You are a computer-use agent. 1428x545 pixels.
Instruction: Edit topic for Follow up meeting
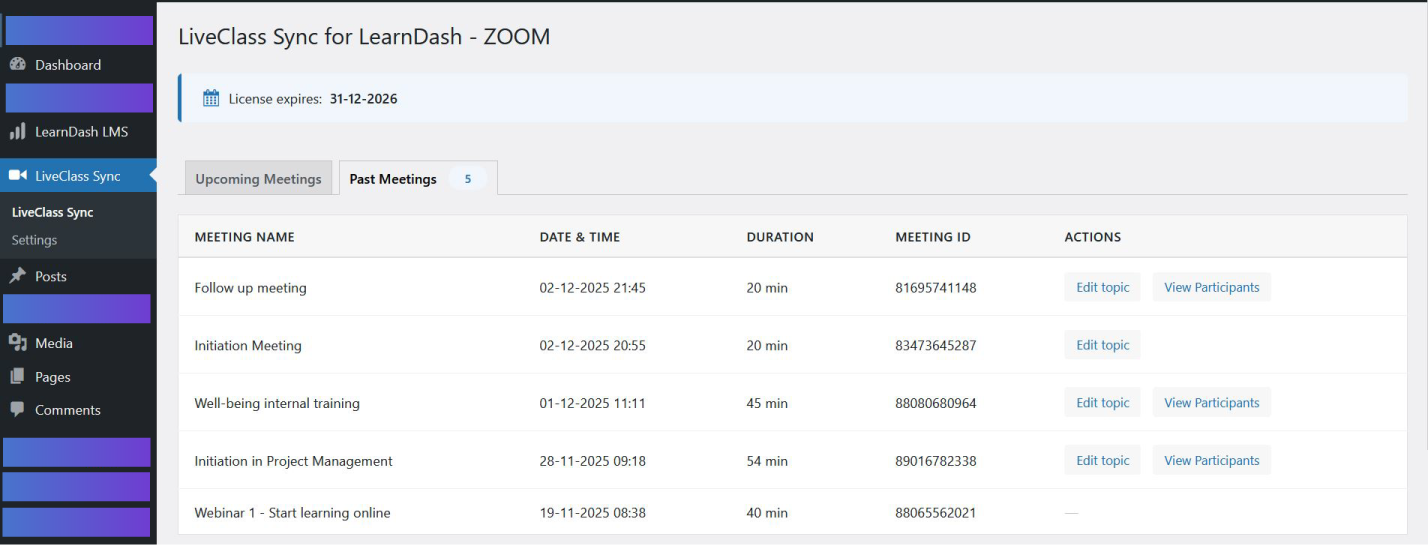pos(1102,287)
